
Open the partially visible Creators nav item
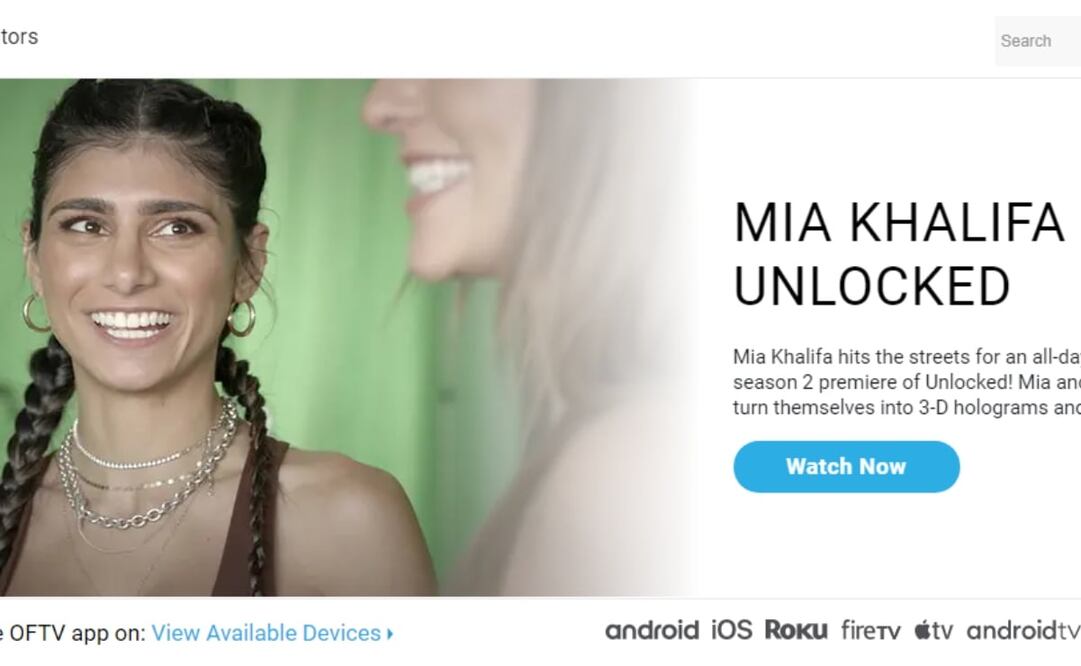point(19,37)
